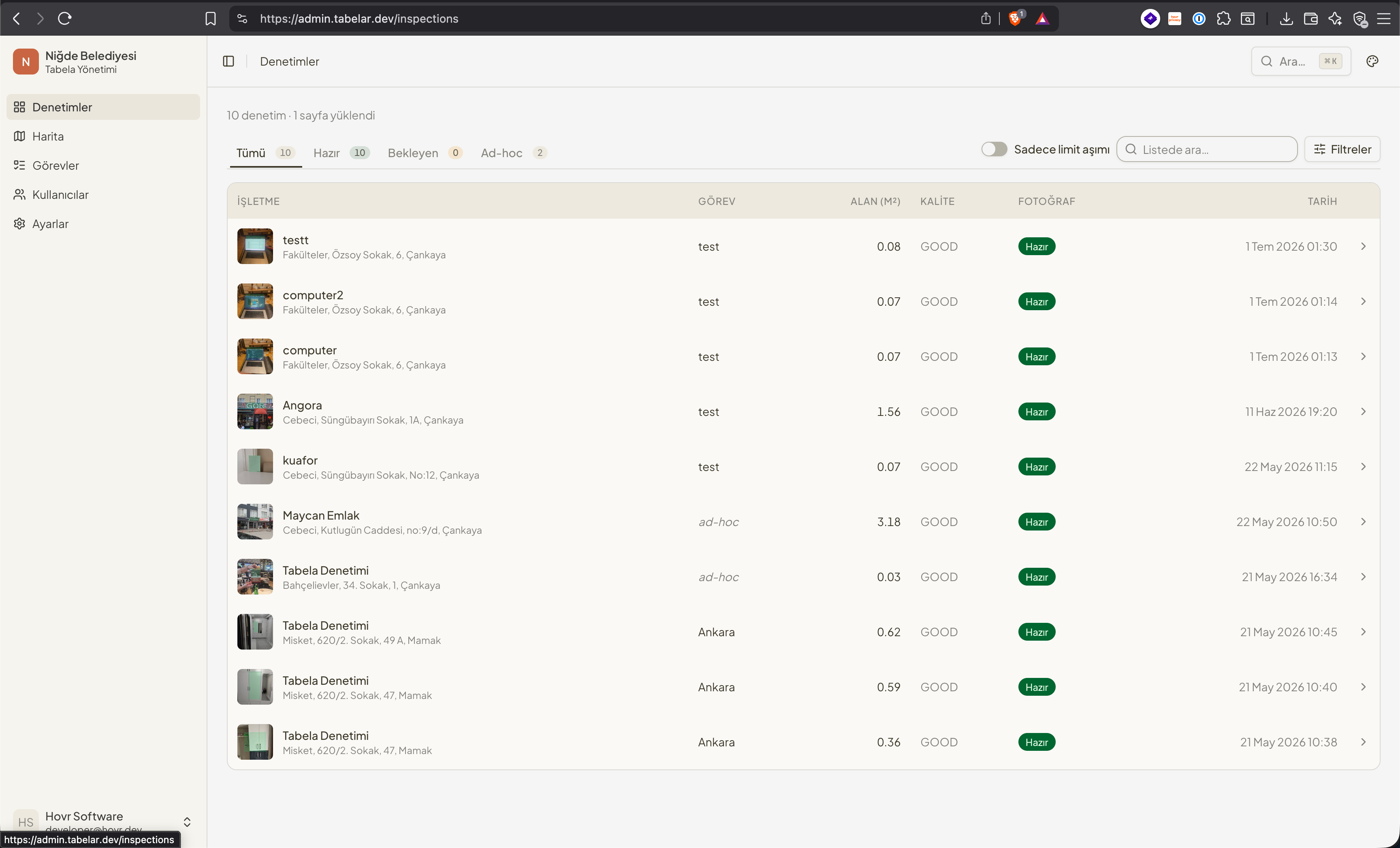The width and height of the screenshot is (1400, 848).
Task: Go to Denetimler in sidebar
Action: (103, 107)
